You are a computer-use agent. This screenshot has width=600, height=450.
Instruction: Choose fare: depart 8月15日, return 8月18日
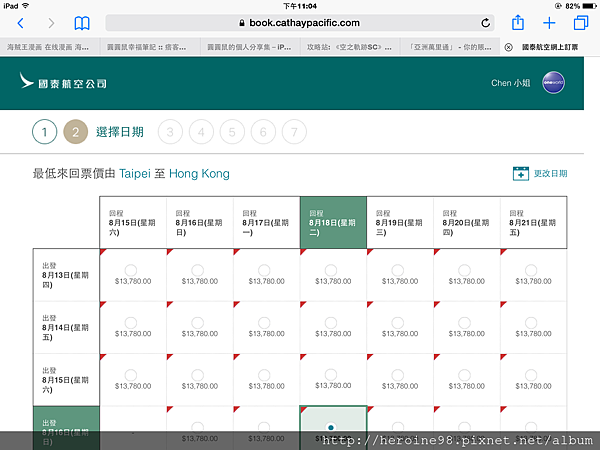pyautogui.click(x=331, y=375)
